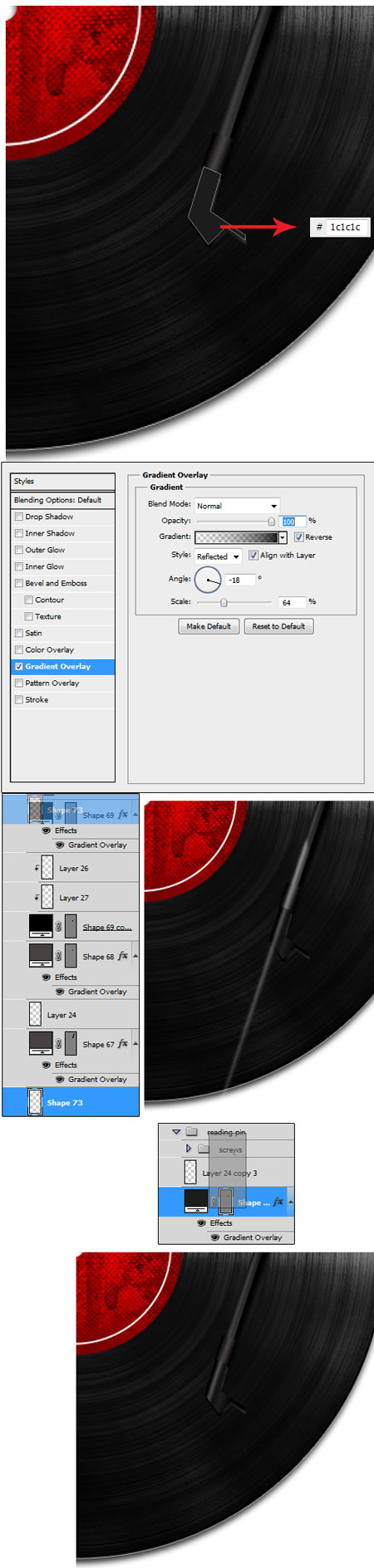This screenshot has width=374, height=1568.
Task: Click the Opacity slider handle
Action: 271,522
